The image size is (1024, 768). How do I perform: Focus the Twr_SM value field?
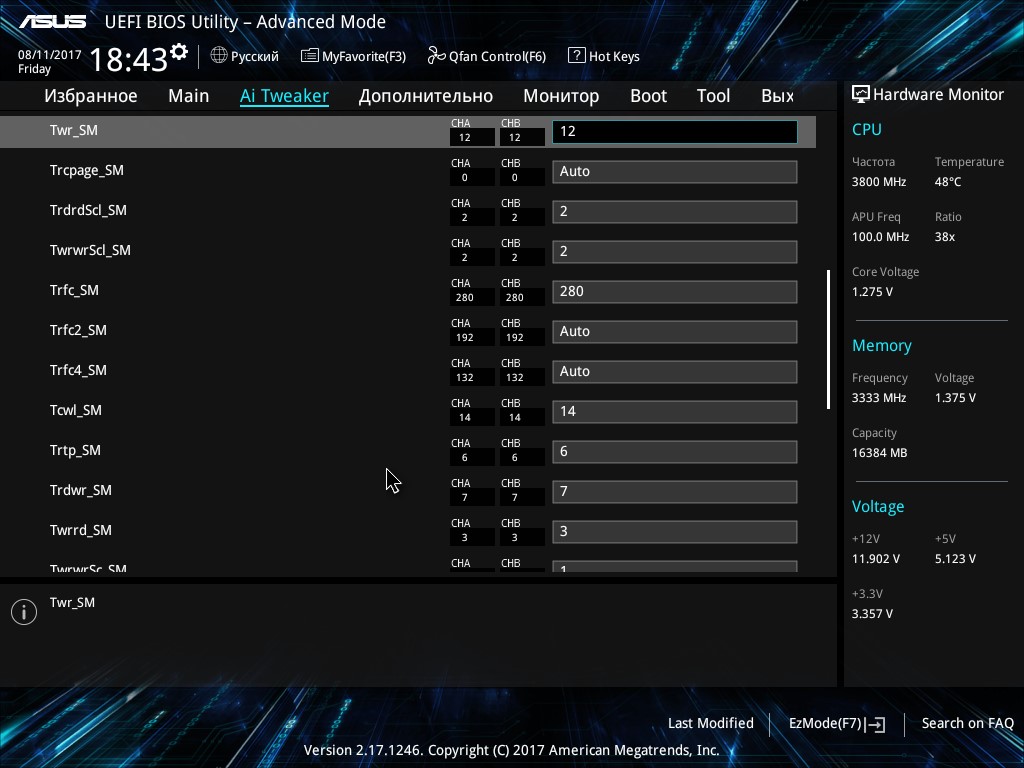click(675, 131)
